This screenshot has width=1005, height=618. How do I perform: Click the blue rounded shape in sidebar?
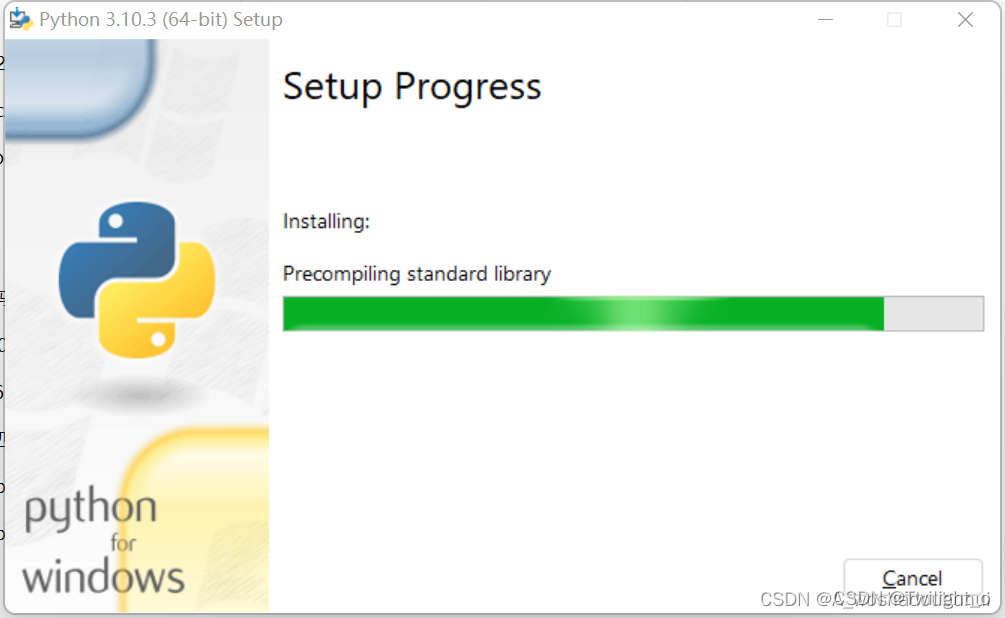79,88
